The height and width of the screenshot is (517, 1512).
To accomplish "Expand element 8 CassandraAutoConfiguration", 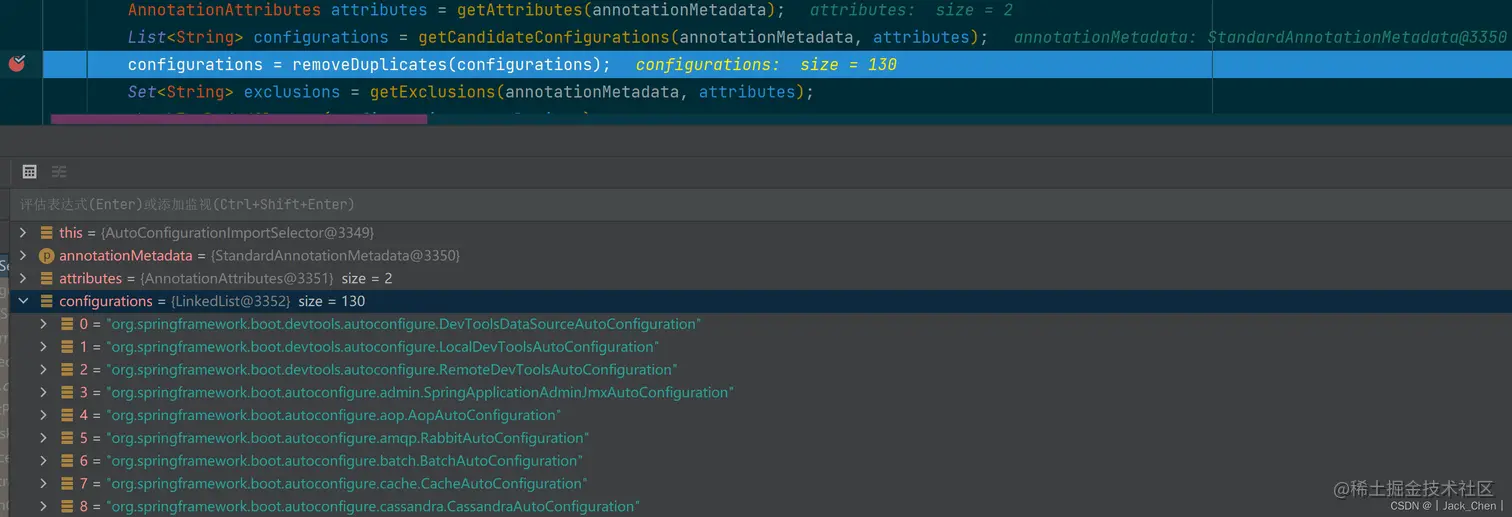I will tap(43, 506).
